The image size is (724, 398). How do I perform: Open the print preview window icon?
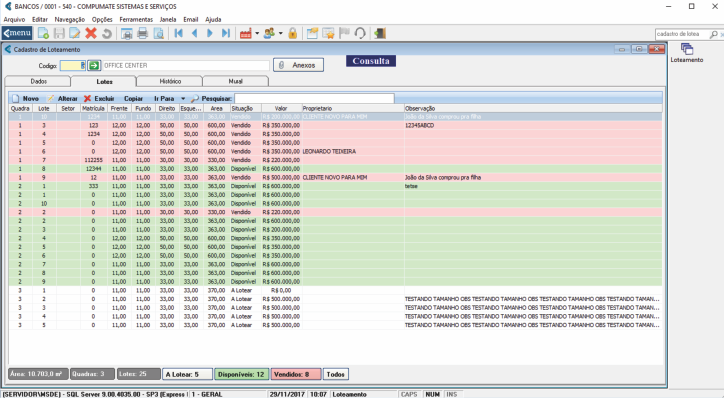coord(127,33)
